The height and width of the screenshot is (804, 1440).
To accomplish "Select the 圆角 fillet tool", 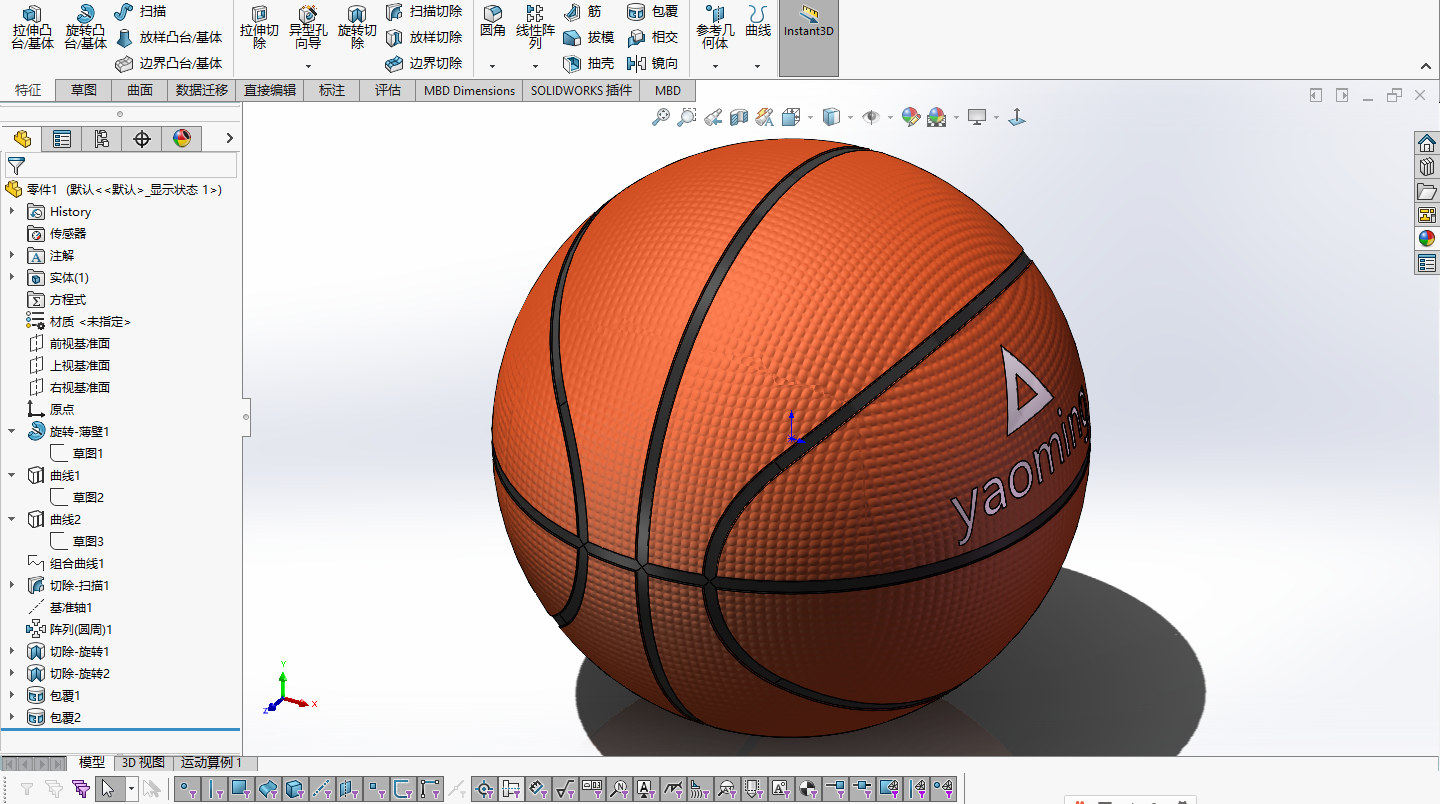I will coord(492,22).
